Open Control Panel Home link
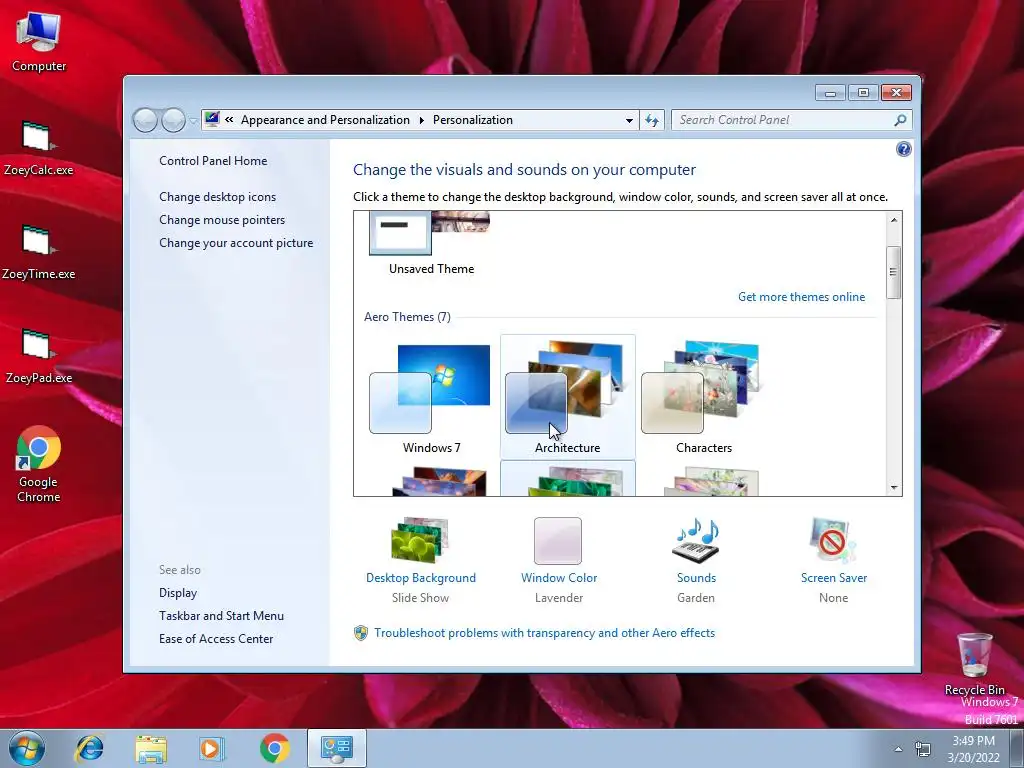The height and width of the screenshot is (768, 1024). [213, 161]
